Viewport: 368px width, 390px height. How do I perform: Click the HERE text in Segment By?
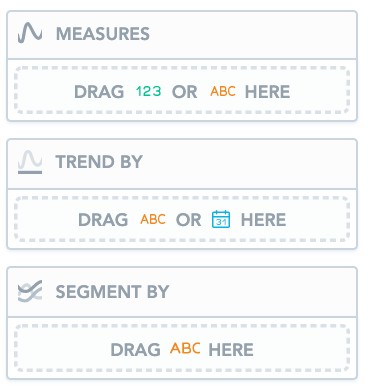click(x=231, y=350)
